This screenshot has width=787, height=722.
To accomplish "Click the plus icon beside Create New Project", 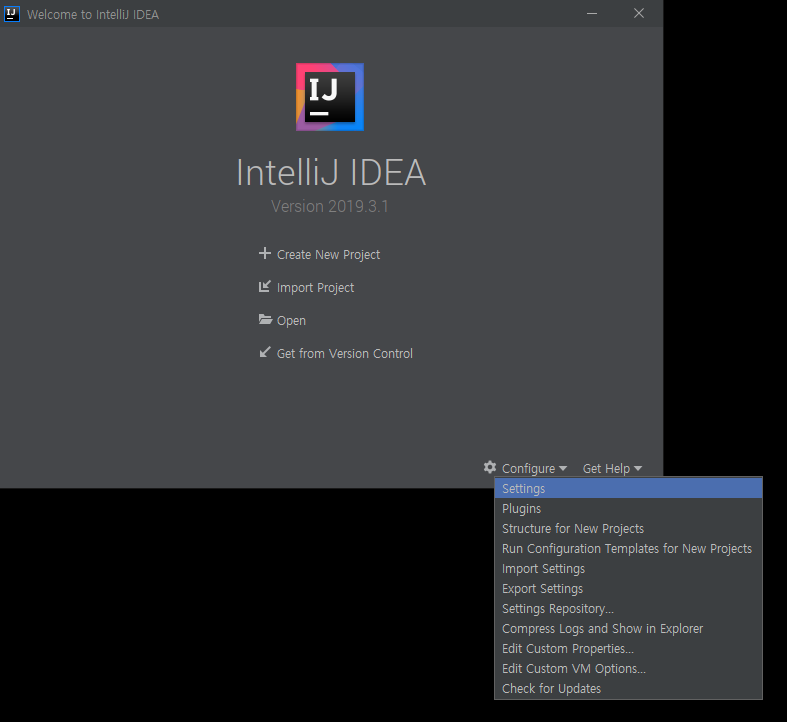I will coord(265,254).
